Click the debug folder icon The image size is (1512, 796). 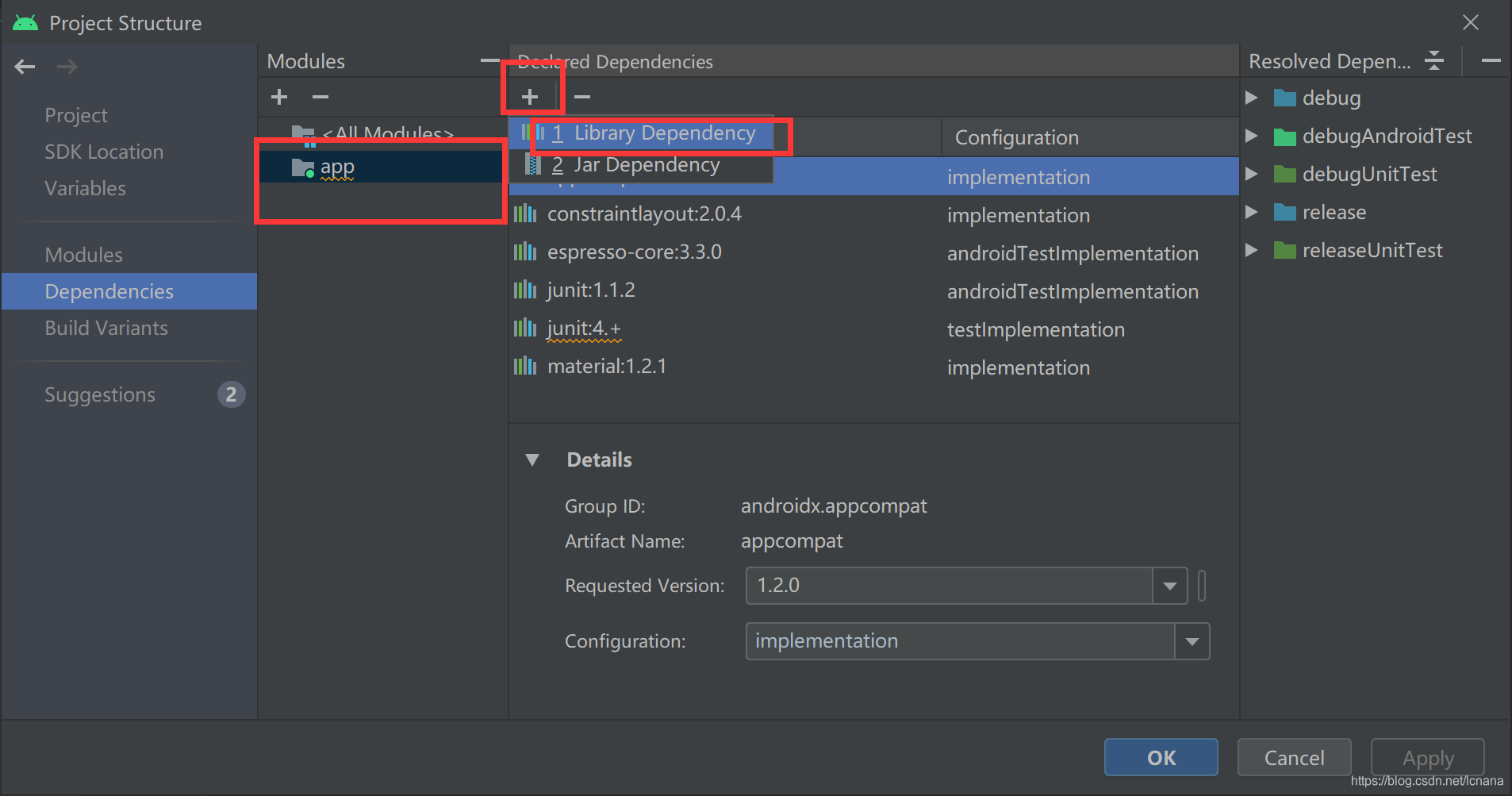tap(1284, 98)
